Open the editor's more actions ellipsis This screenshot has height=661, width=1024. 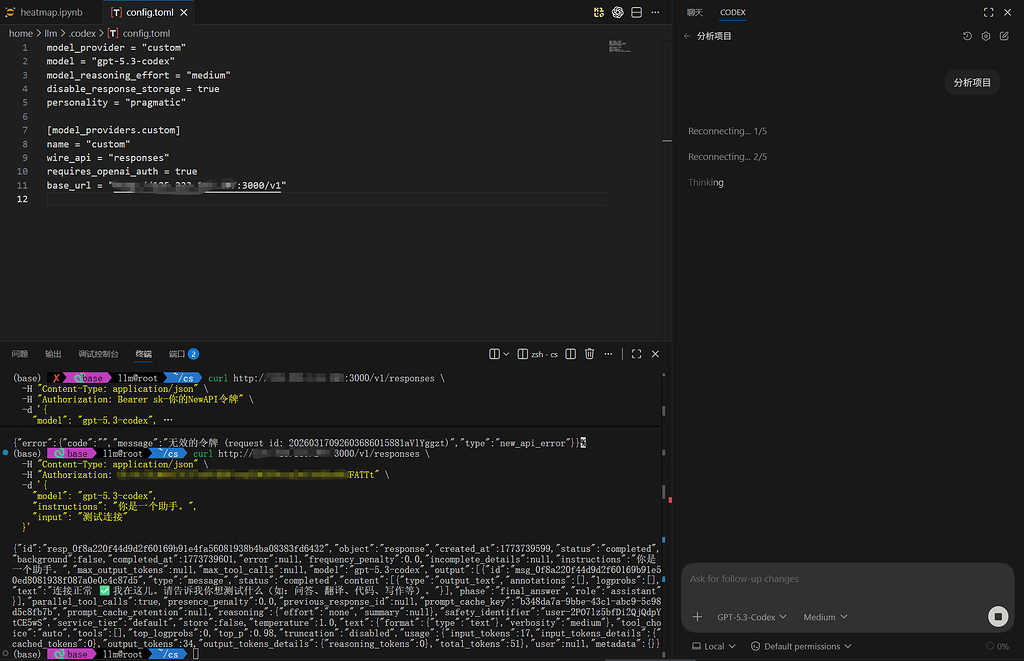656,12
